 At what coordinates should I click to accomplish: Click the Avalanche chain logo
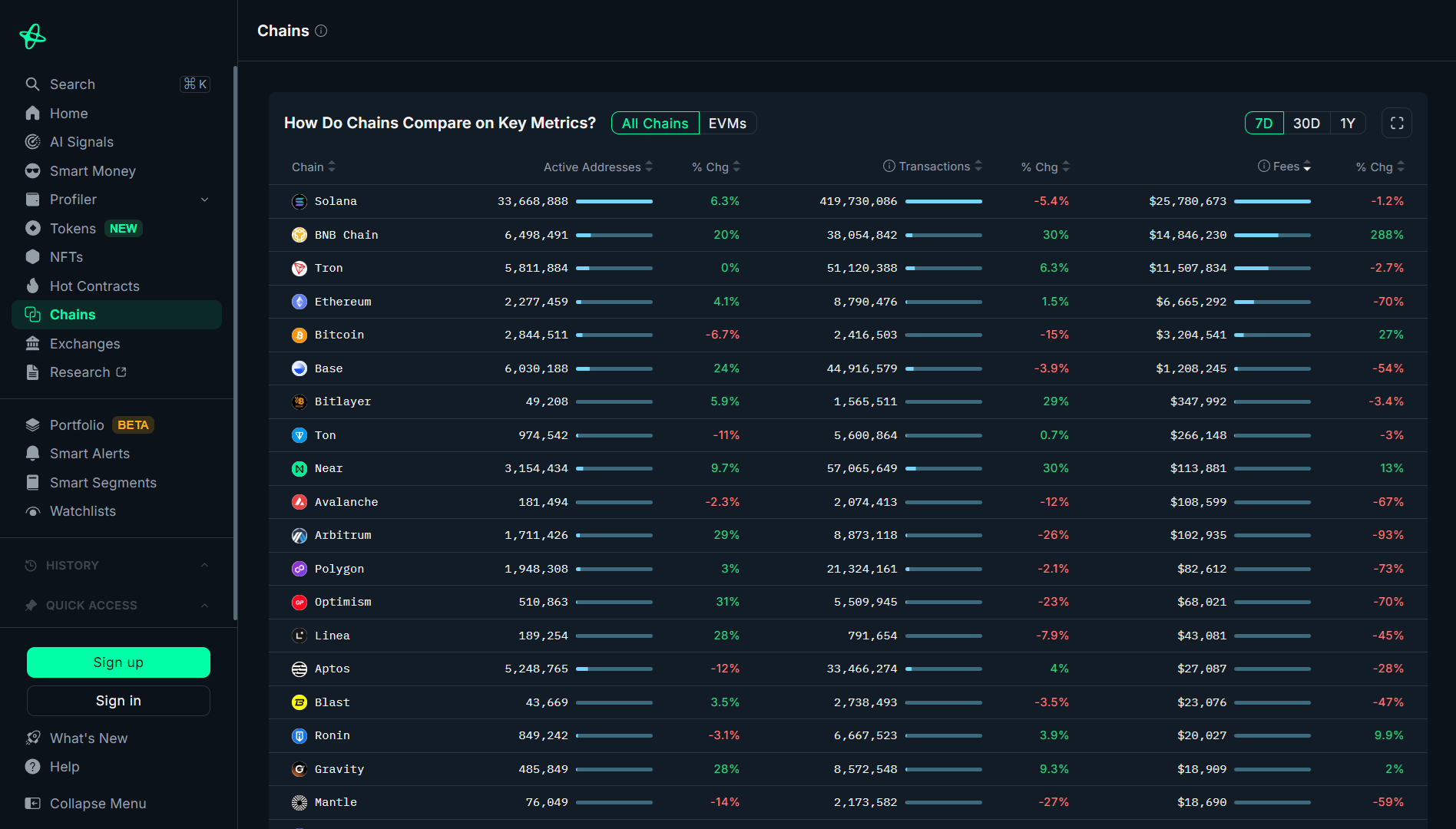[x=299, y=502]
